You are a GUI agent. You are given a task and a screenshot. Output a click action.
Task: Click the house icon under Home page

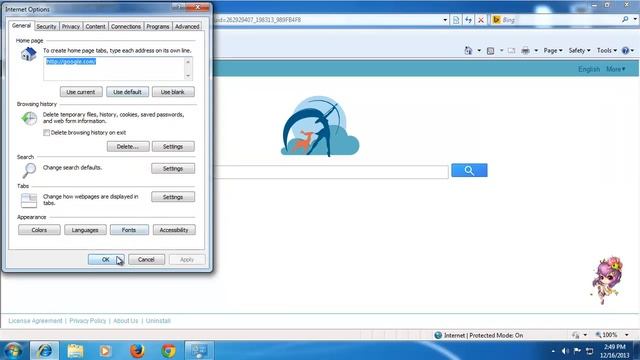pos(29,54)
